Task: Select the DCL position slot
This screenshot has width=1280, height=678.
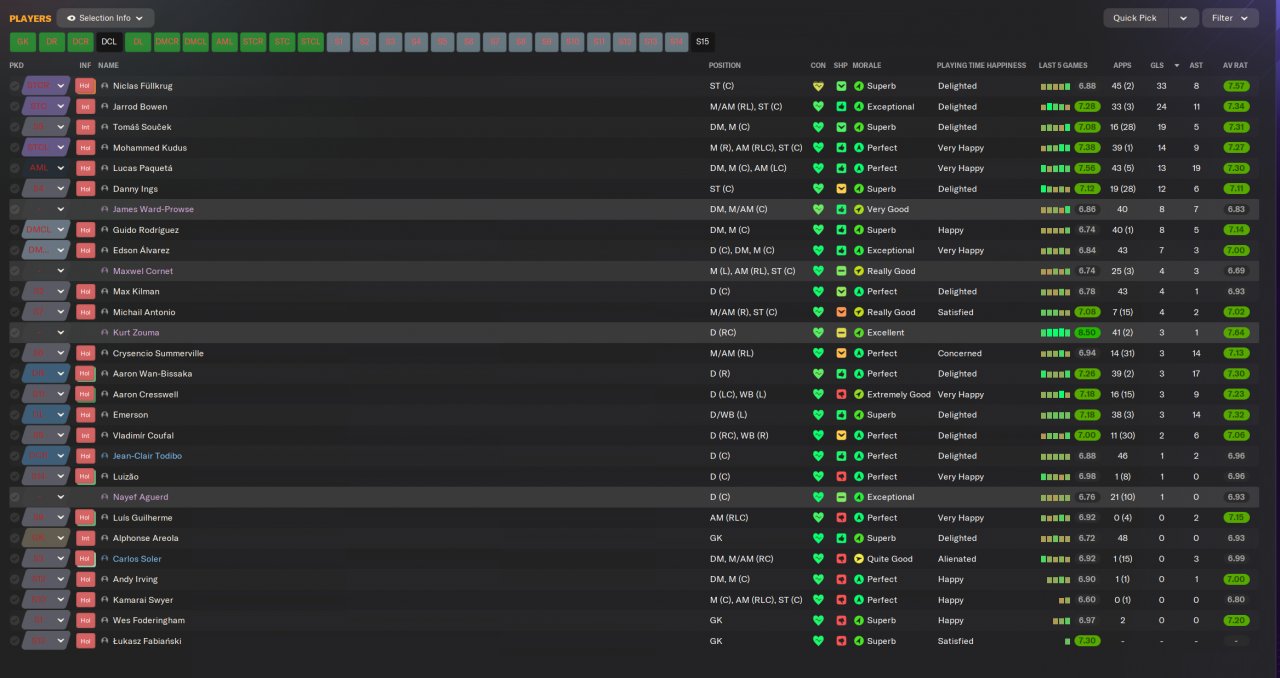Action: click(109, 42)
